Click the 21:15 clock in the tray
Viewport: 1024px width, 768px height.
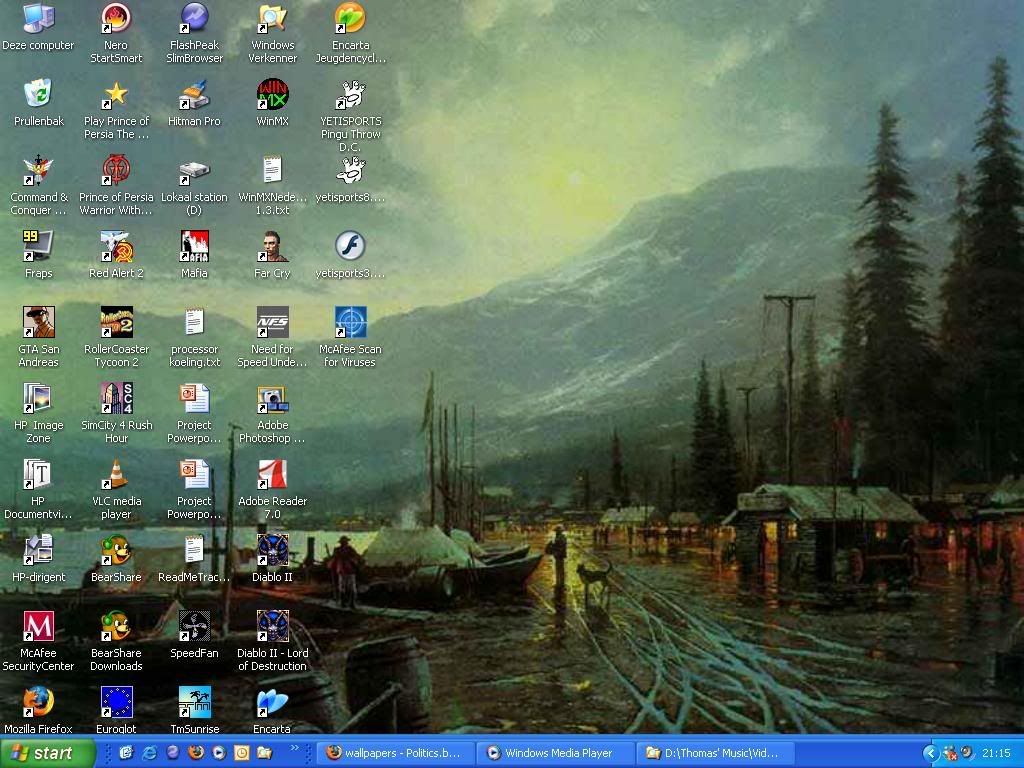coord(996,754)
